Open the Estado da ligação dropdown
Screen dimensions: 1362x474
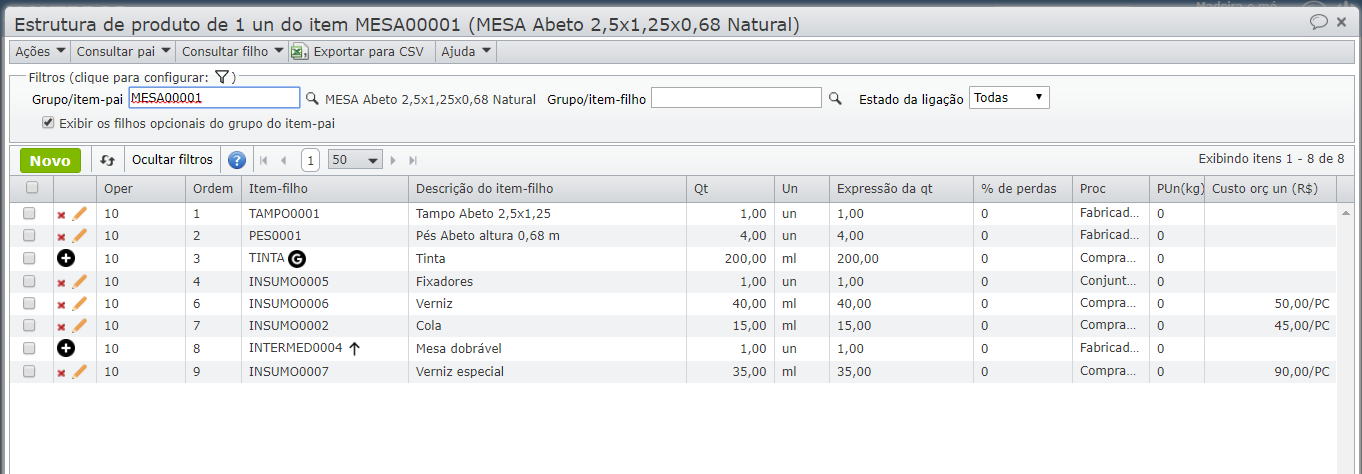point(1009,98)
